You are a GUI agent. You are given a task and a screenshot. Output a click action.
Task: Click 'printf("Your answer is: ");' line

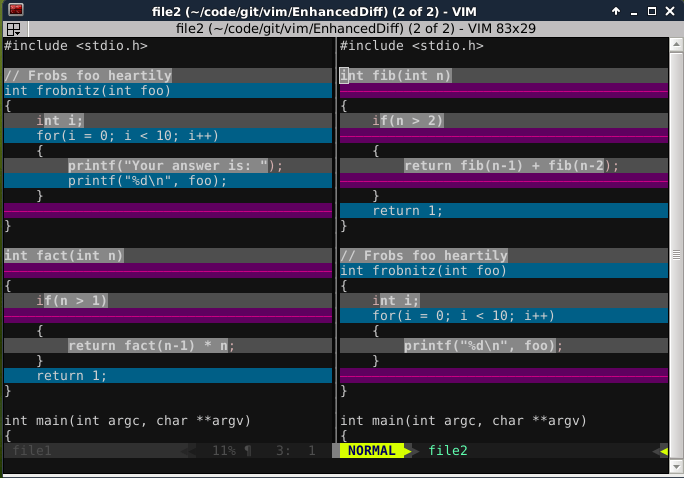tap(175, 166)
